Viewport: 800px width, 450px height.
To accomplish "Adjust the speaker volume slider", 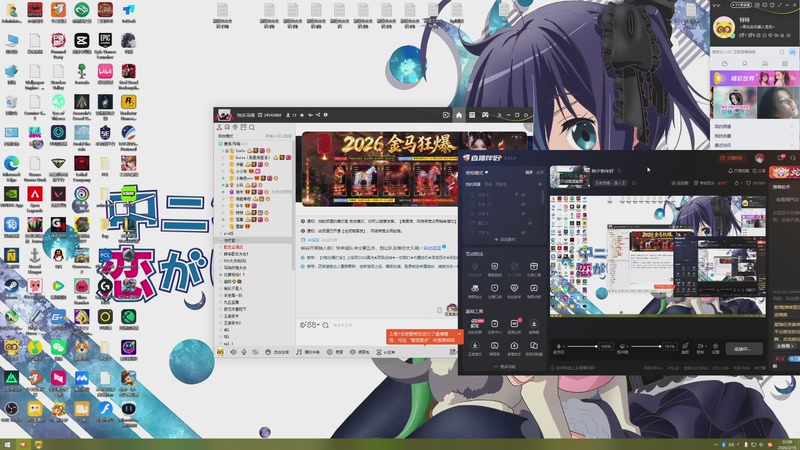I will pos(645,346).
